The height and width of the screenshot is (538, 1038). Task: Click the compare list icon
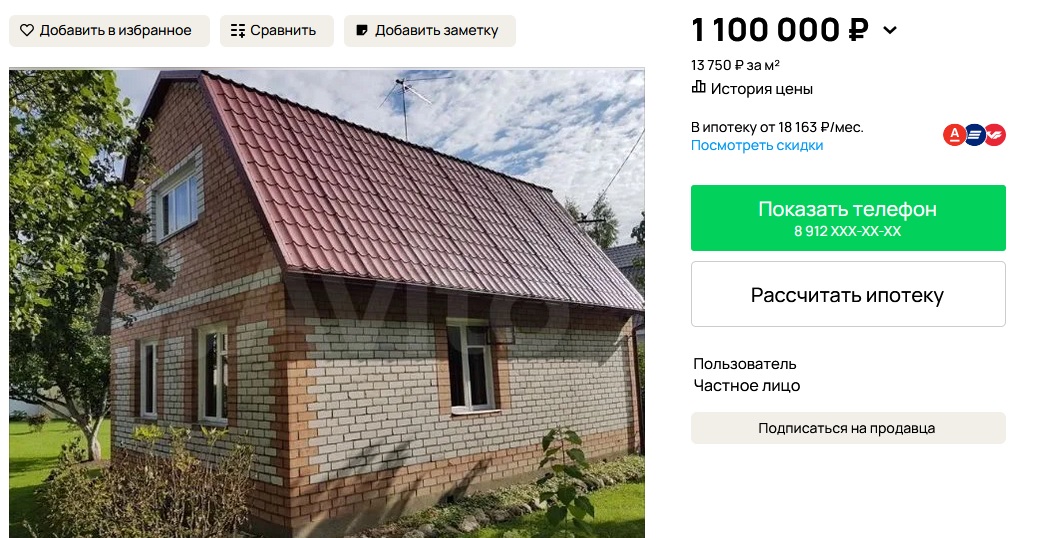pos(238,31)
